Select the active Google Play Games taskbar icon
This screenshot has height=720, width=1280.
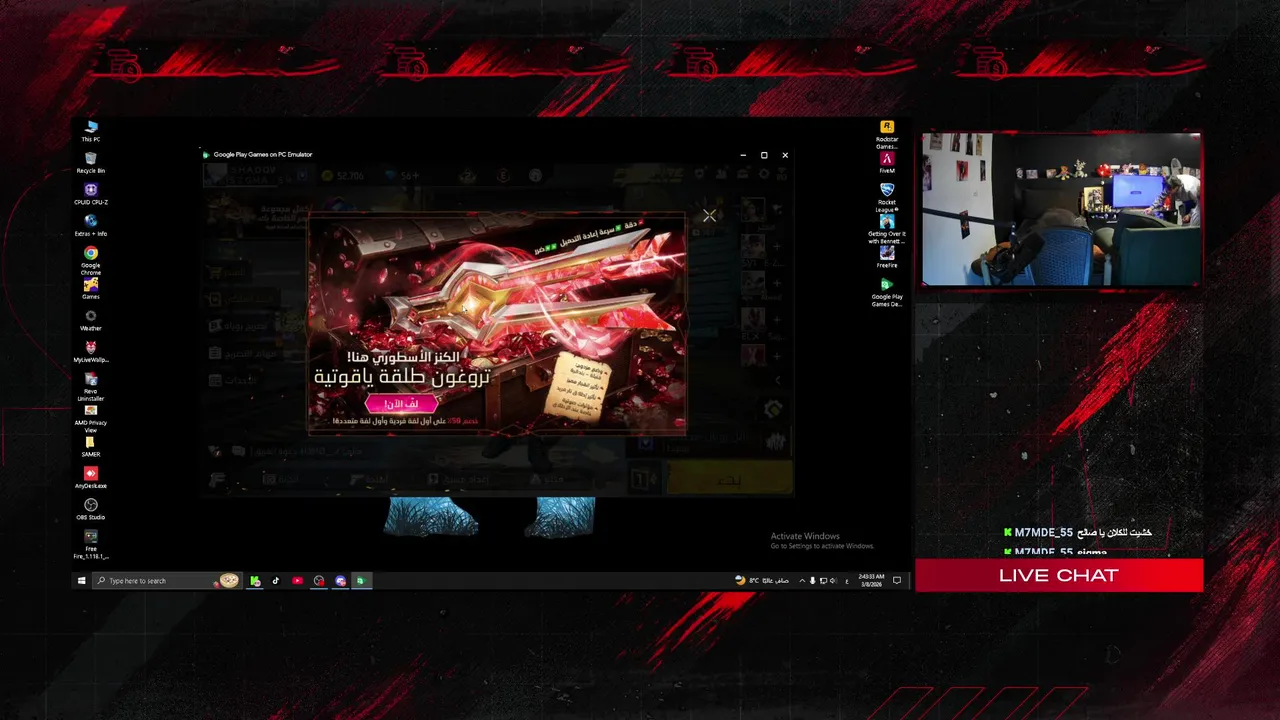pyautogui.click(x=362, y=580)
